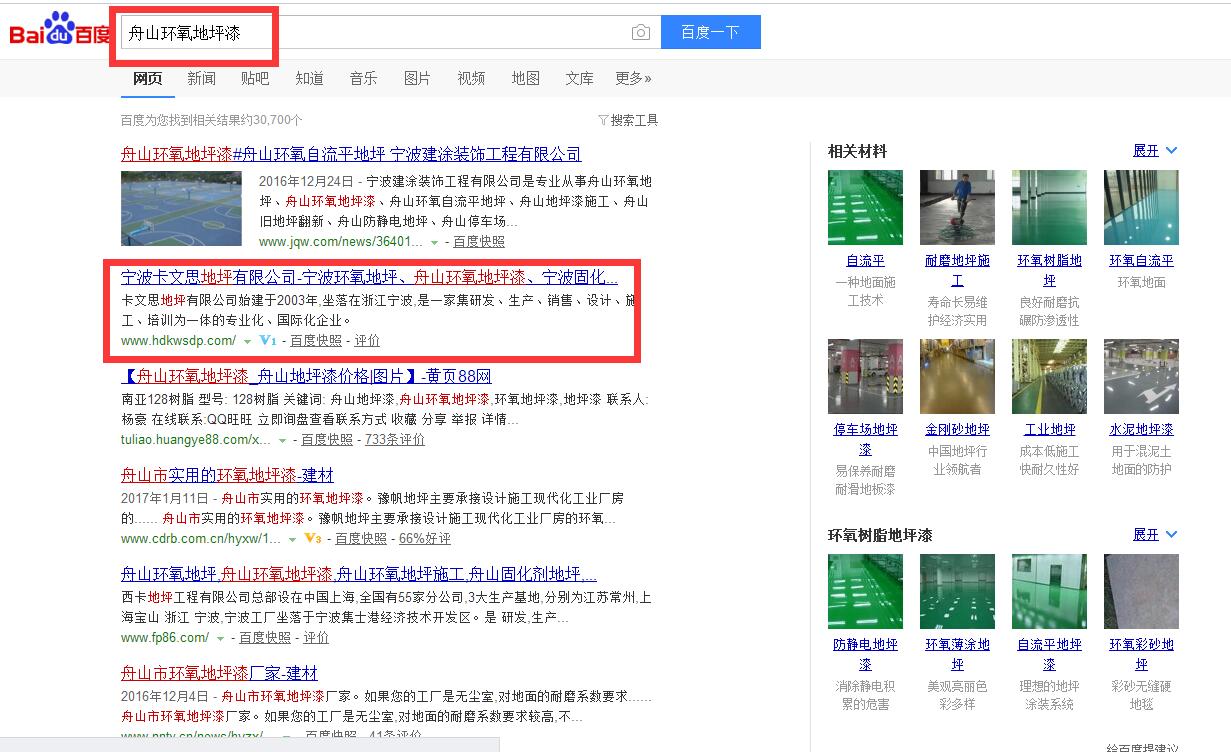The width and height of the screenshot is (1231, 752).
Task: Open the dropdown arrow beside www.jqw.com/news/36401
Action: [434, 242]
